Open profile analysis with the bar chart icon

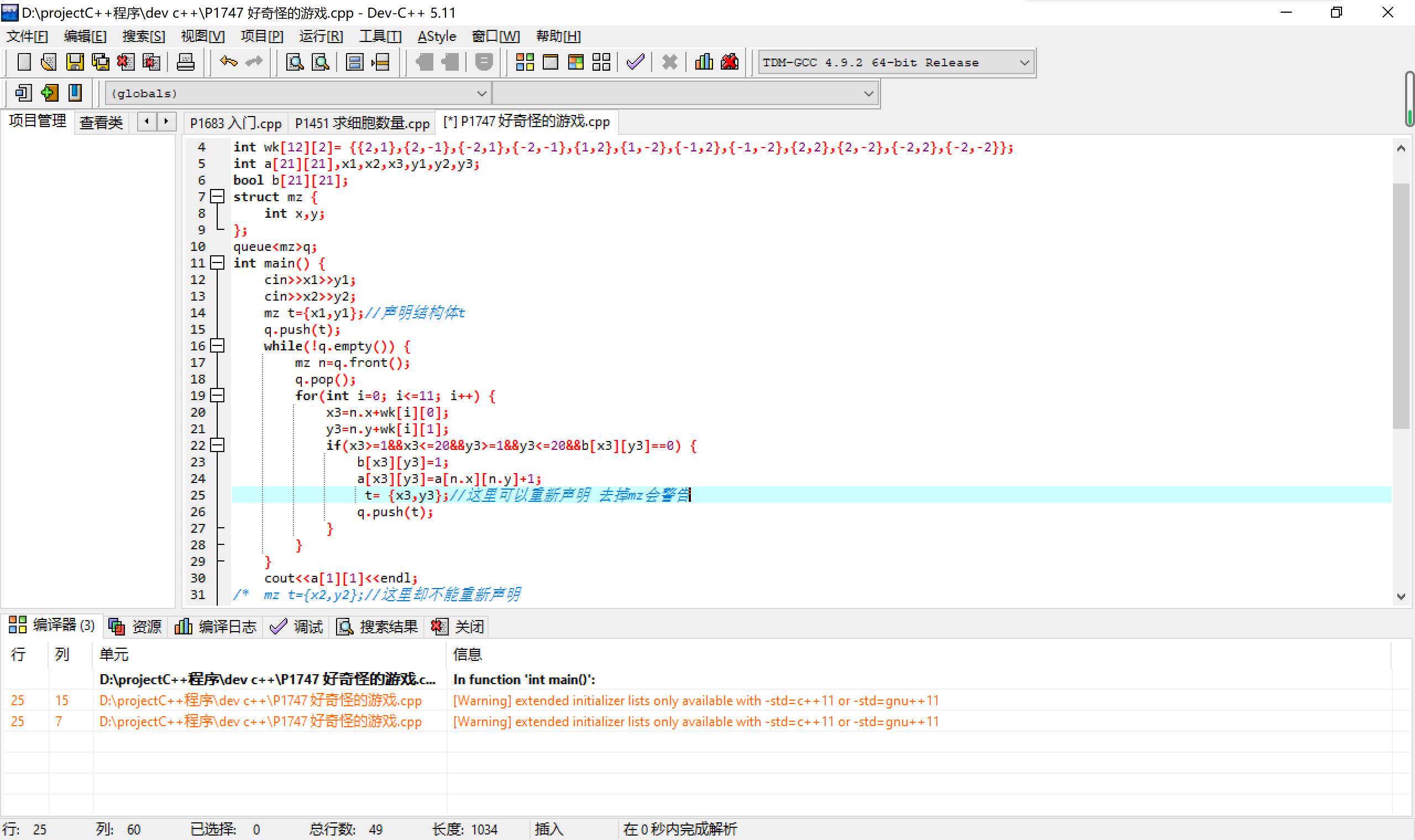(704, 62)
